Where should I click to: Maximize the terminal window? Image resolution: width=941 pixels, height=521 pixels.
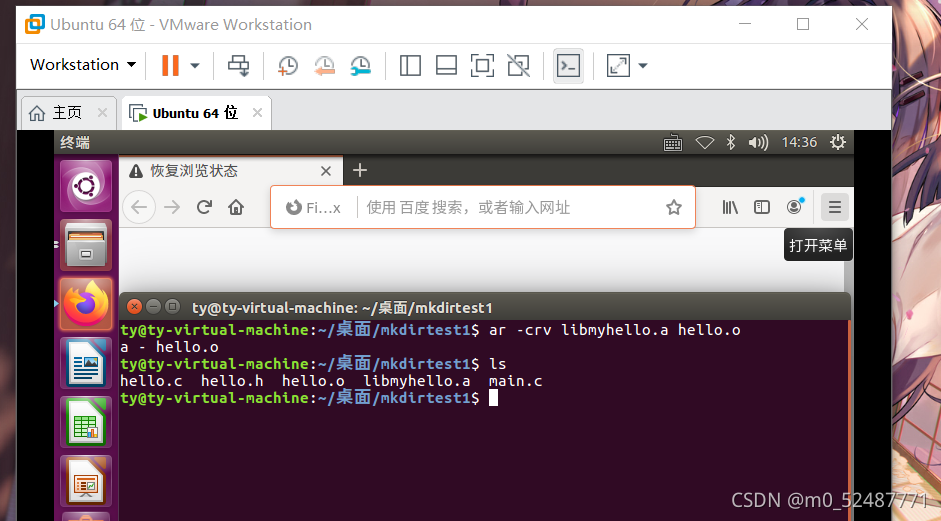click(172, 307)
